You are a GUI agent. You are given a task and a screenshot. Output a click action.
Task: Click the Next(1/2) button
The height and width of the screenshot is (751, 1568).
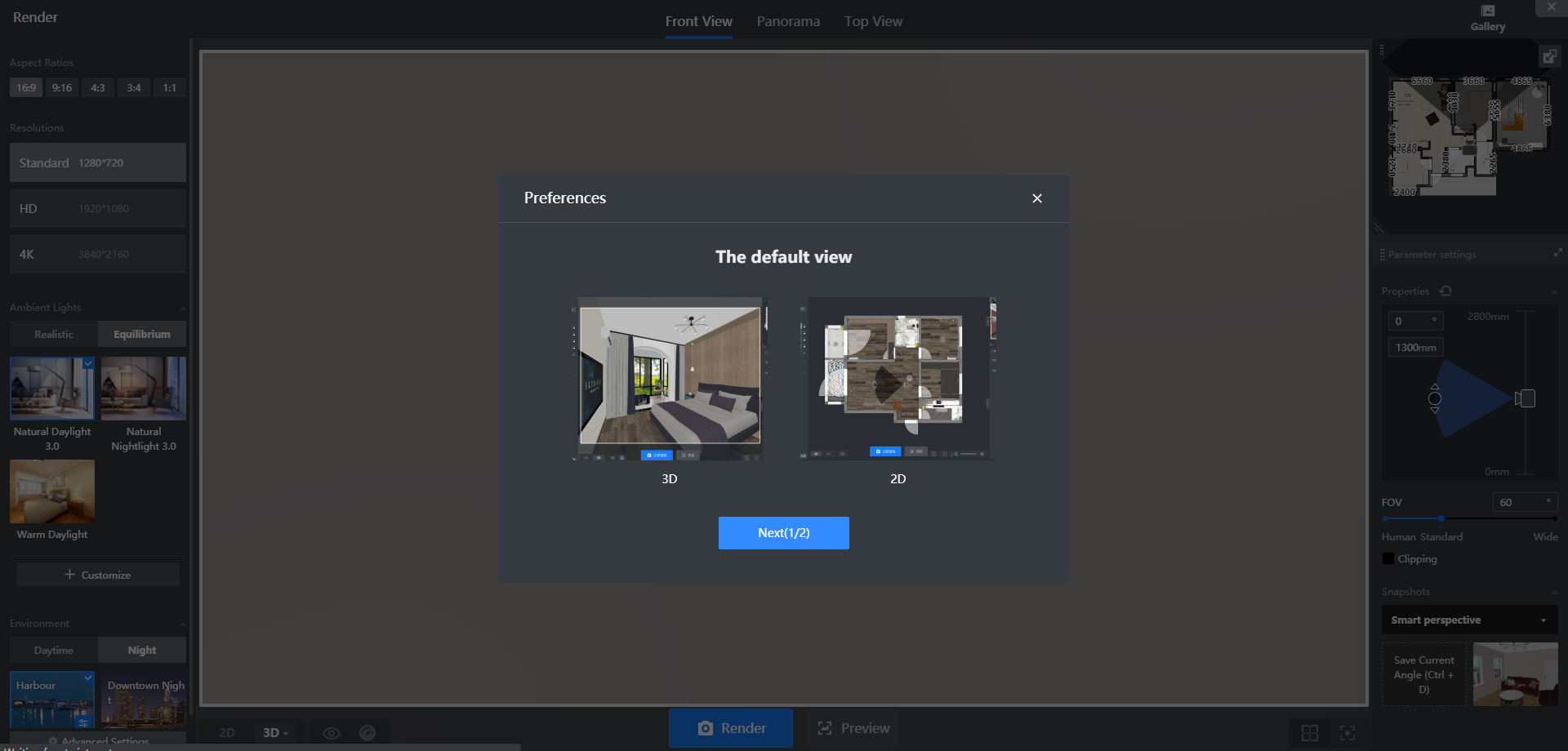click(783, 533)
